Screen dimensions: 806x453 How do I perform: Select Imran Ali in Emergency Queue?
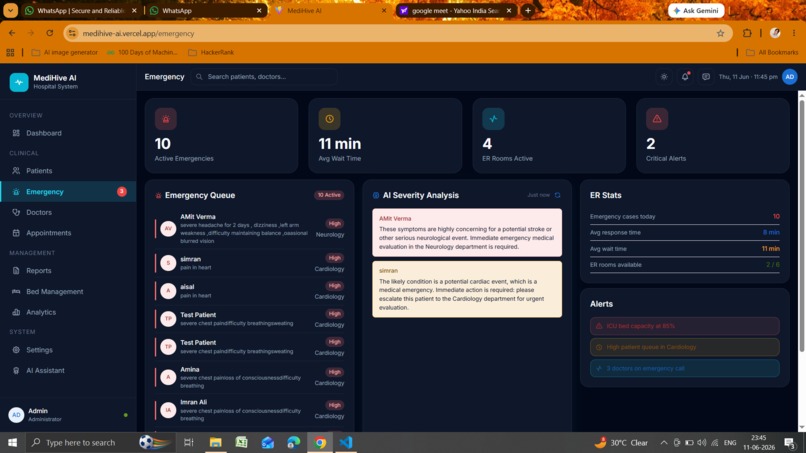point(250,410)
